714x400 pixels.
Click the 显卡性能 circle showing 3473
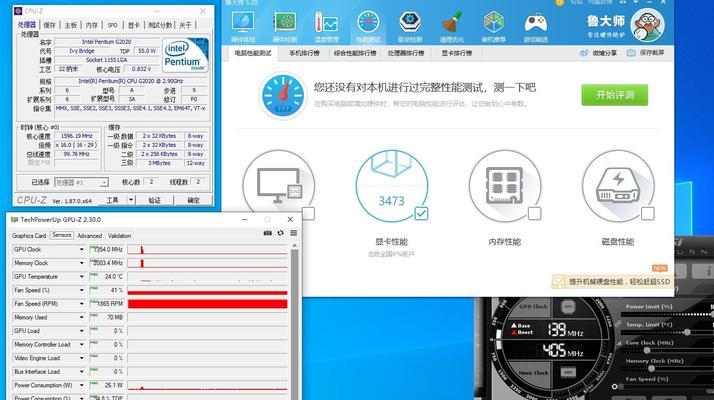392,186
